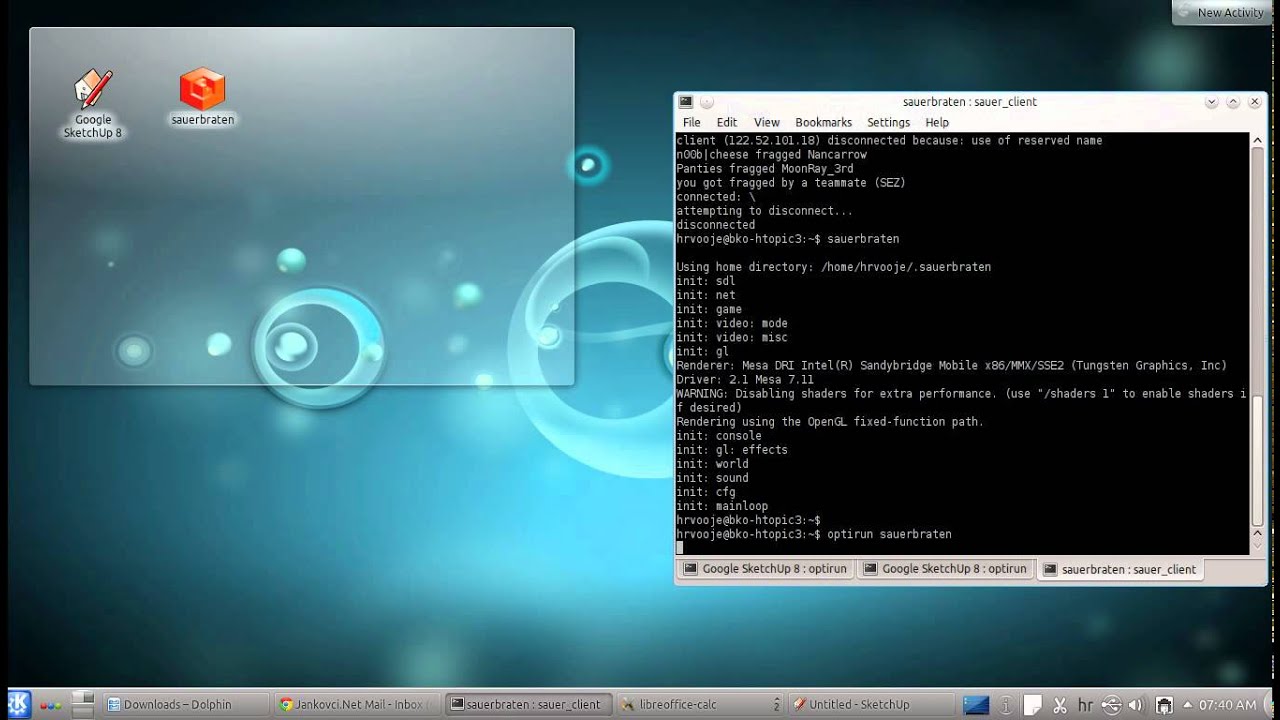The width and height of the screenshot is (1280, 720).
Task: Click 'Rendering using the OpenGL fixed-function path.' line
Action: [830, 422]
